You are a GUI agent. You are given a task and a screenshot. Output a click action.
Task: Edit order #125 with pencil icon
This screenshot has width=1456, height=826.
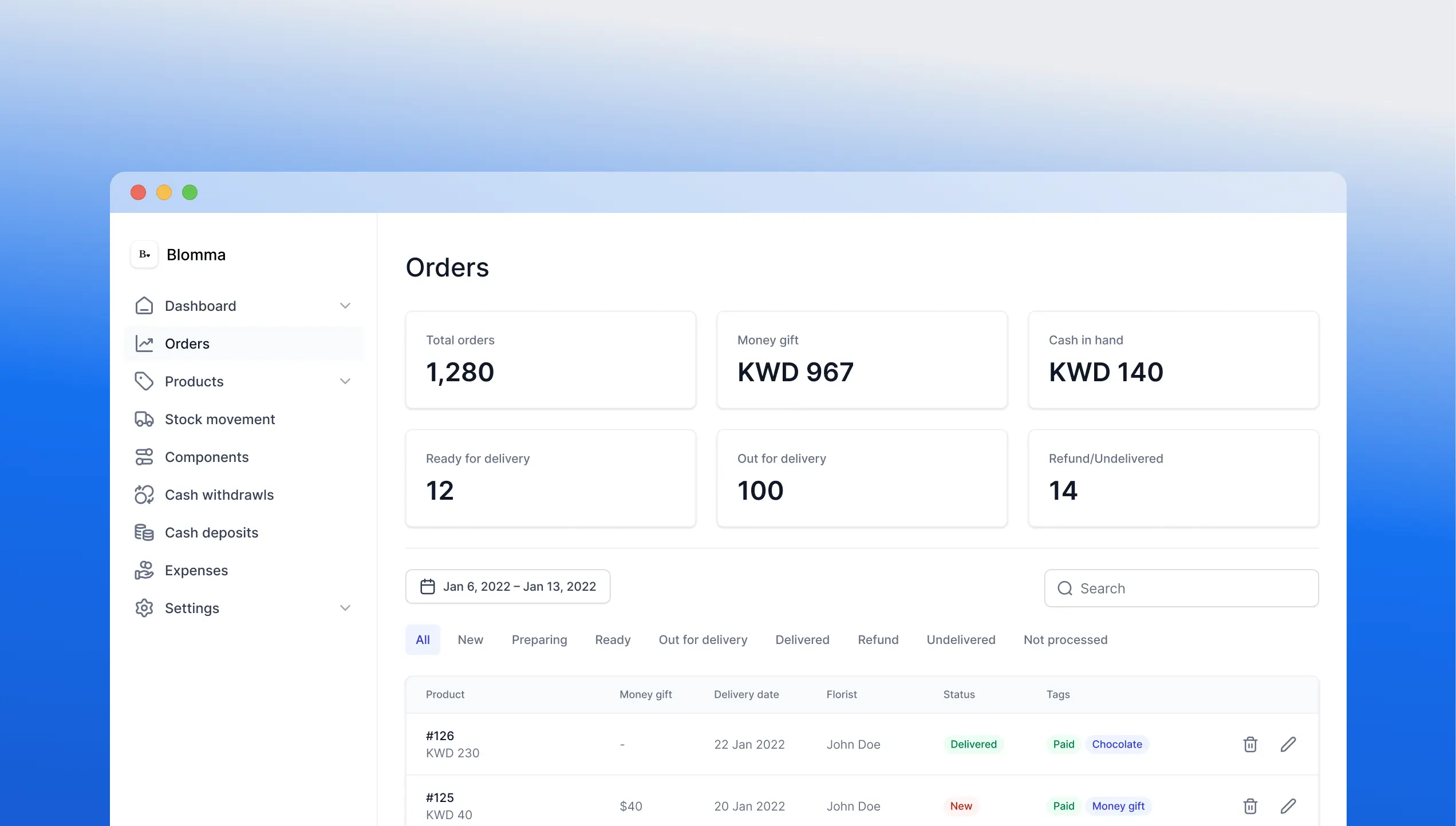point(1288,806)
